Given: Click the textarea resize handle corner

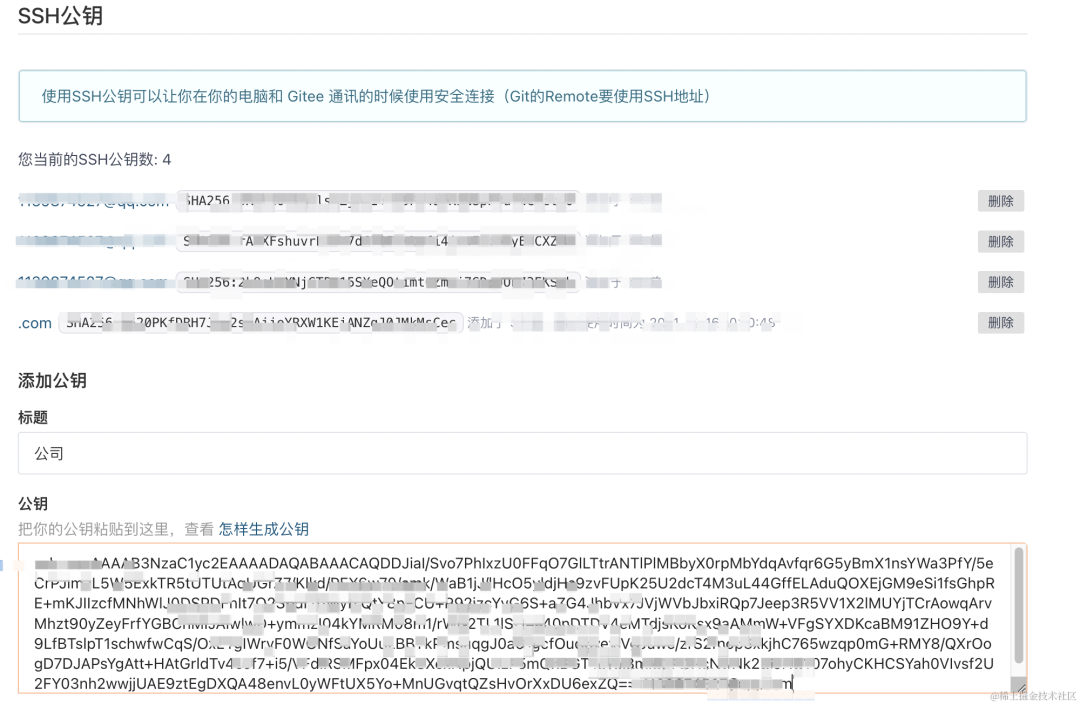Looking at the screenshot, I should (1018, 685).
